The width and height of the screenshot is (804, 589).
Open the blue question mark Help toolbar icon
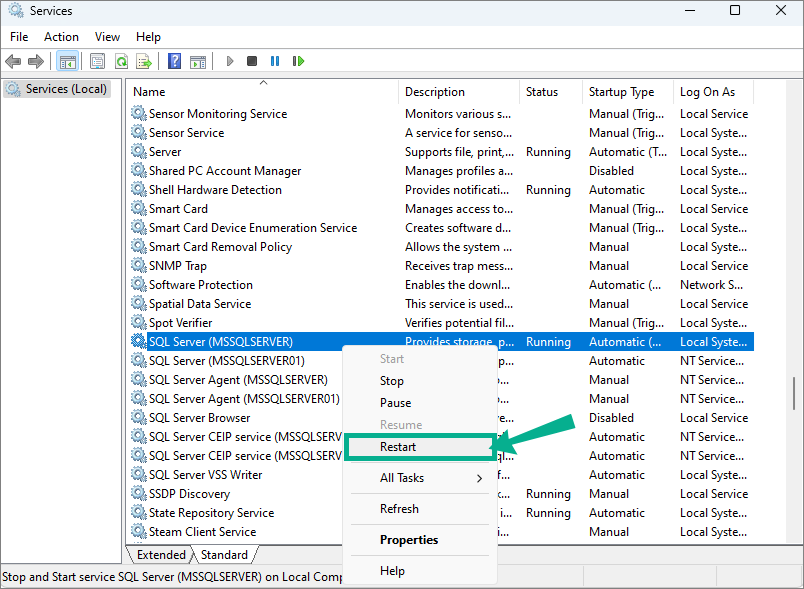click(174, 62)
